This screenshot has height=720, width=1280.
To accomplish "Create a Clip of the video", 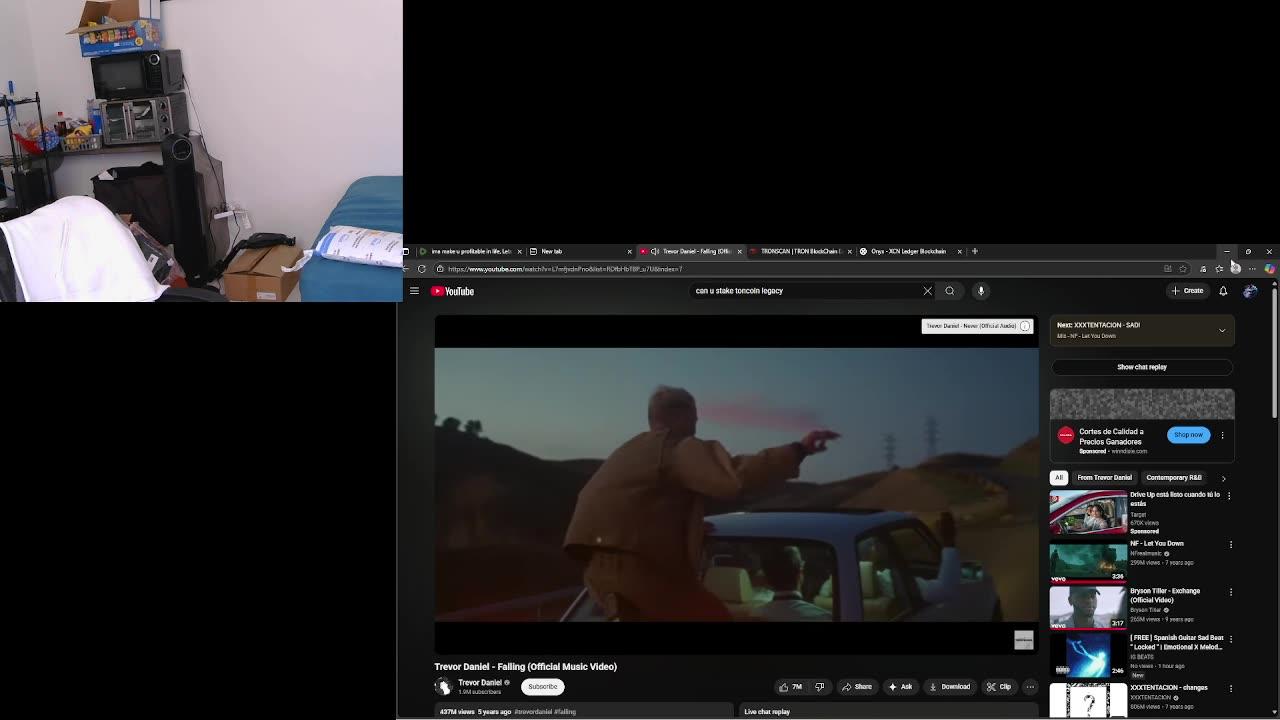I will point(998,687).
